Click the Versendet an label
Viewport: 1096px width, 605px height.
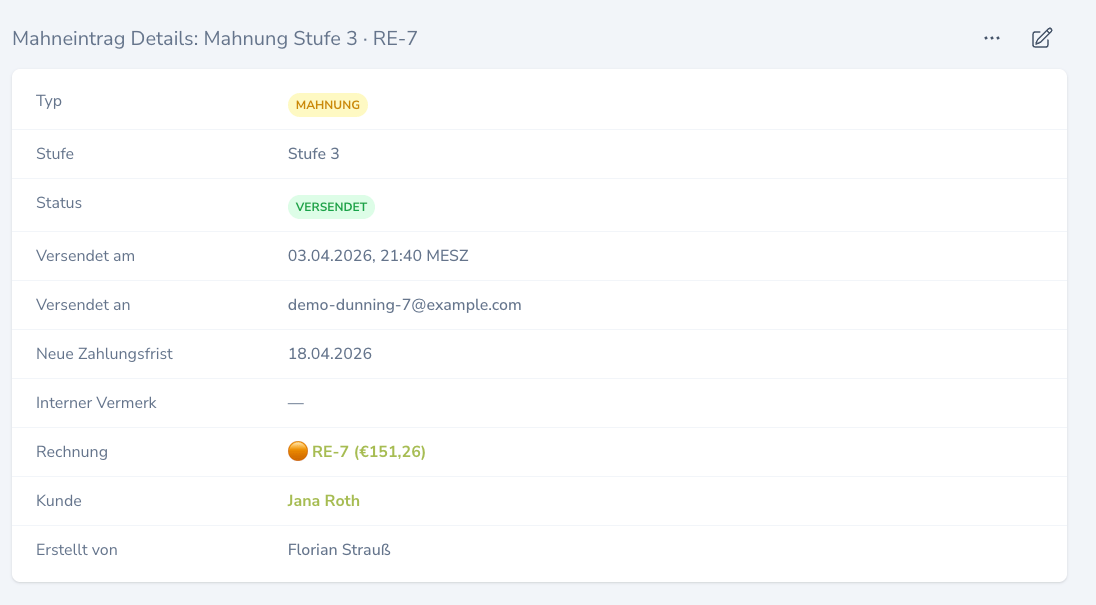(x=83, y=305)
